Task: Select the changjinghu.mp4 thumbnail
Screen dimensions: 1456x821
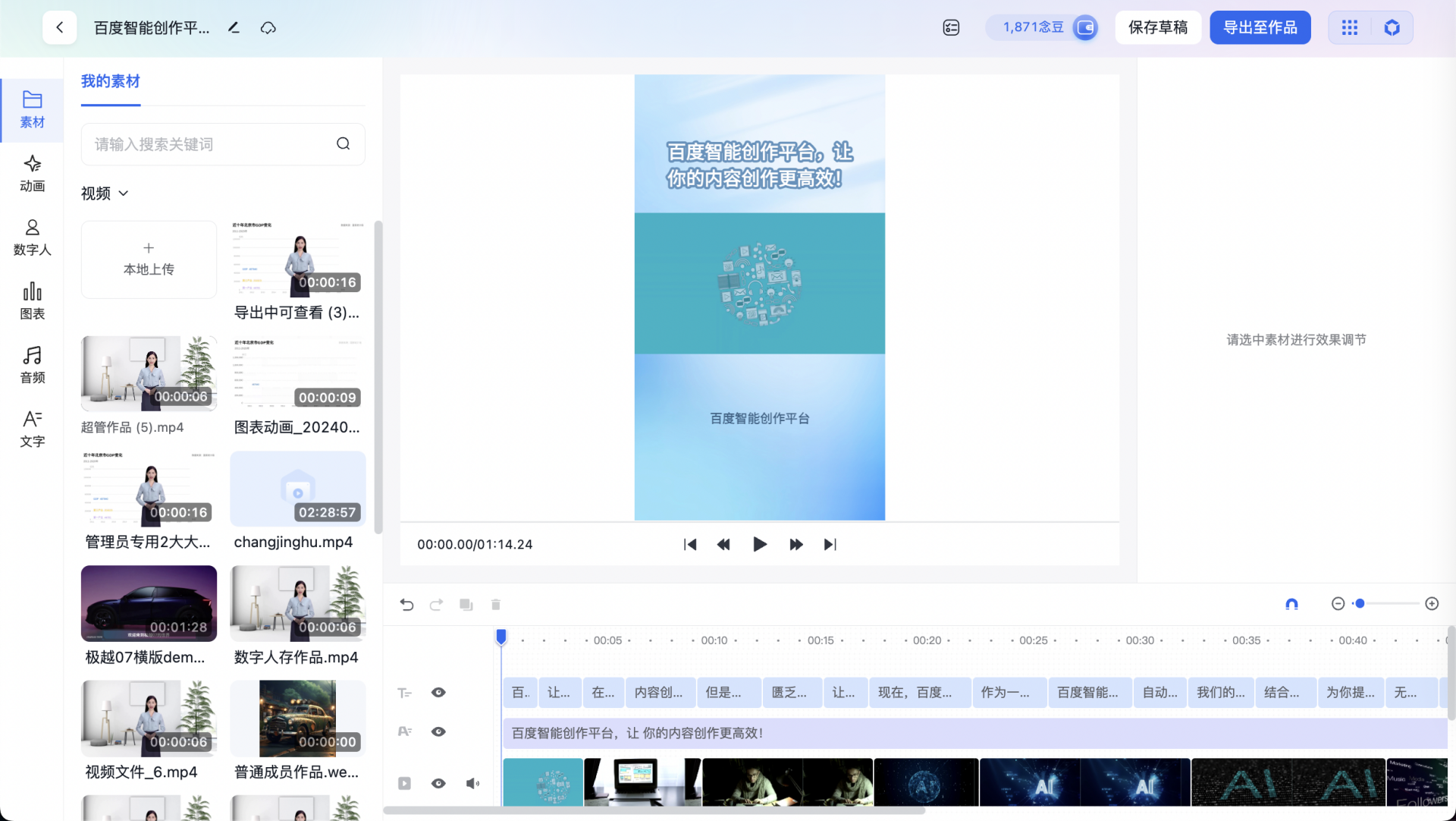Action: [x=297, y=489]
